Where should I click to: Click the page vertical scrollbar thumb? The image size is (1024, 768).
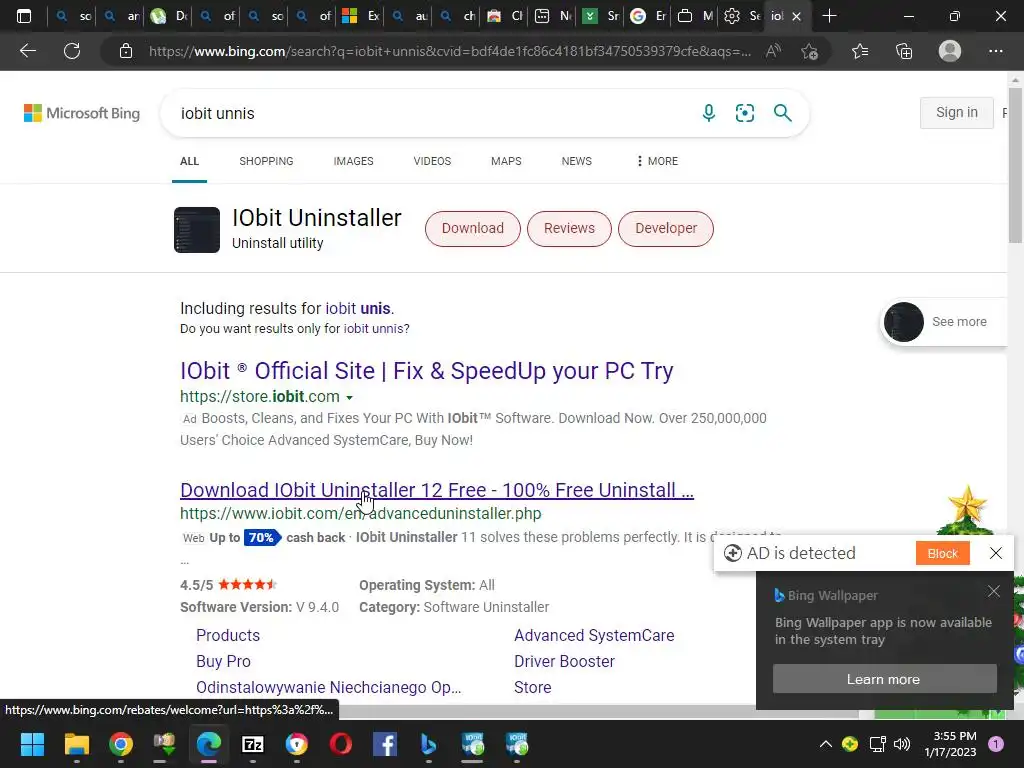[1015, 167]
